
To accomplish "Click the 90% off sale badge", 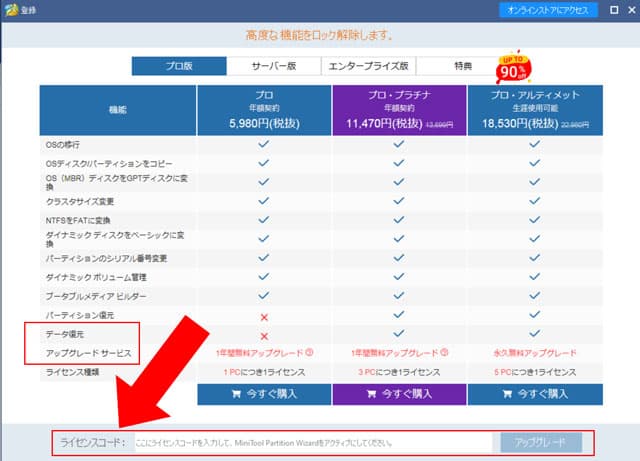I will (x=513, y=67).
